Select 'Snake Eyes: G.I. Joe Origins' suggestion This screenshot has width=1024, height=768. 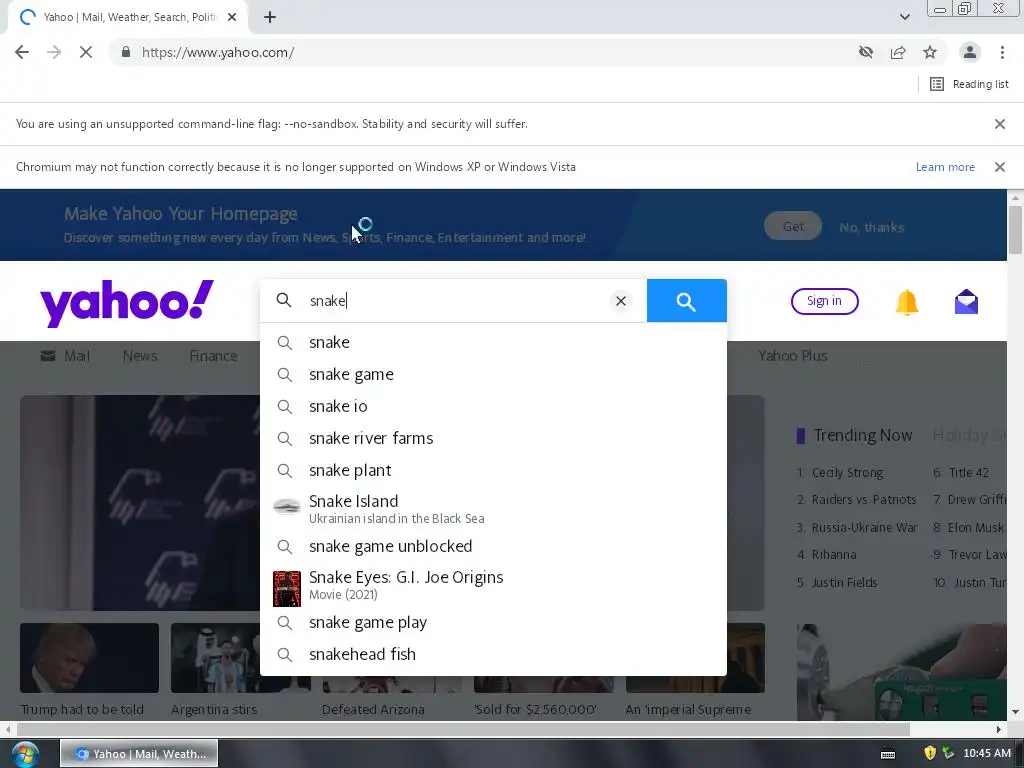click(x=493, y=585)
